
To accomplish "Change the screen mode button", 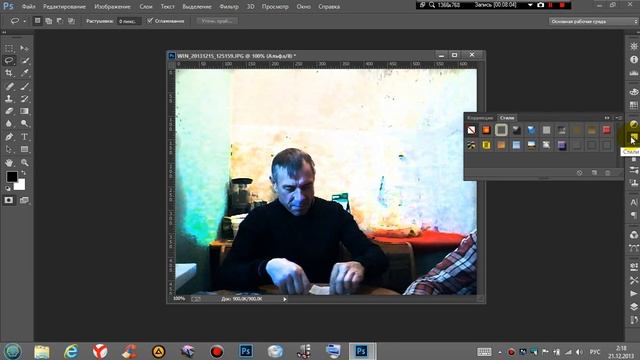I will [24, 200].
